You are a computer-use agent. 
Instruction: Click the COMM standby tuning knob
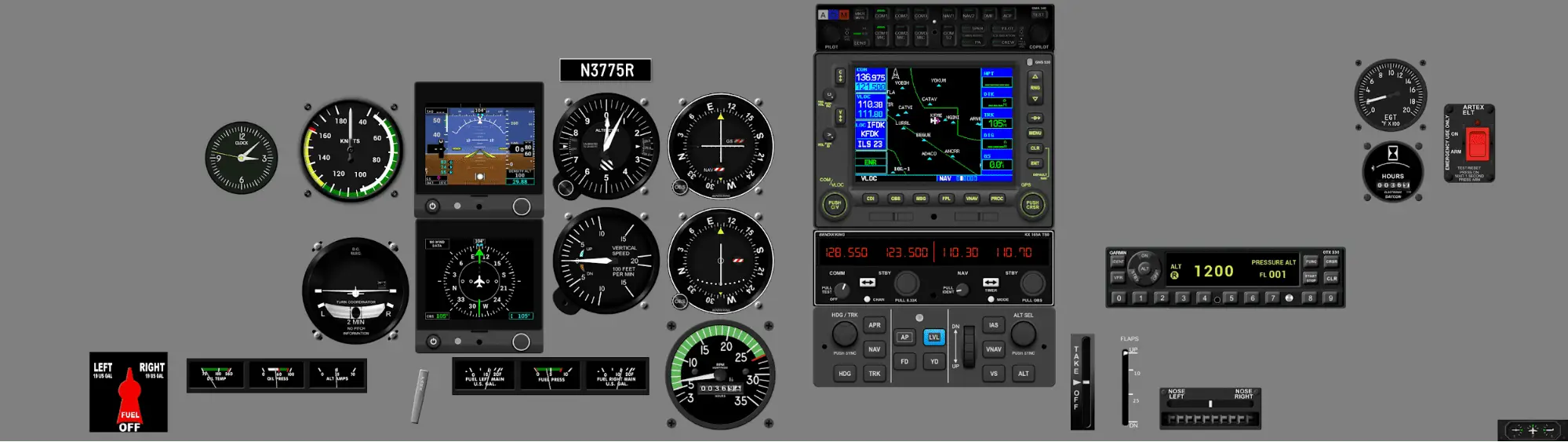907,283
